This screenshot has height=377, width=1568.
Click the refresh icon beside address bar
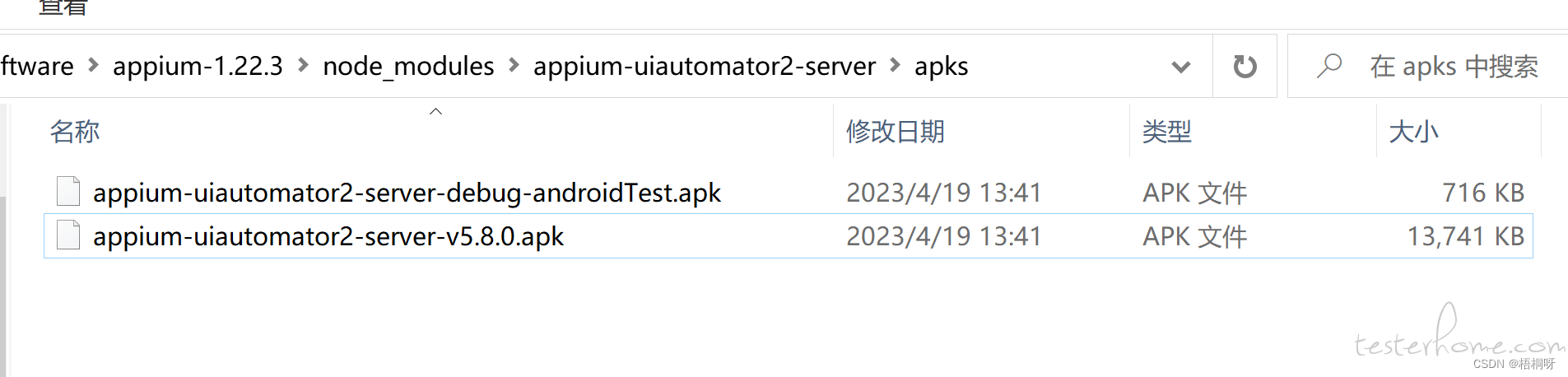tap(1245, 66)
